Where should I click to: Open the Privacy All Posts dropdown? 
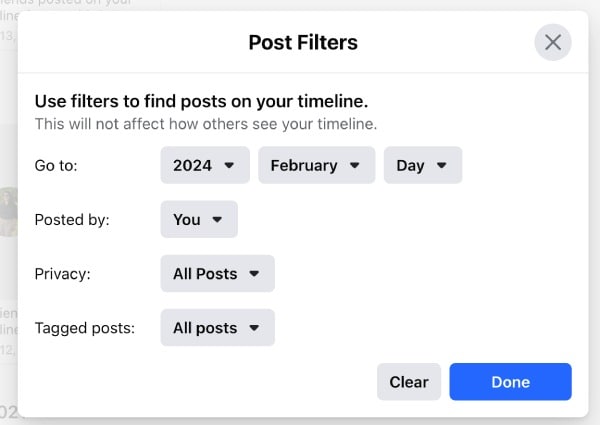point(216,273)
